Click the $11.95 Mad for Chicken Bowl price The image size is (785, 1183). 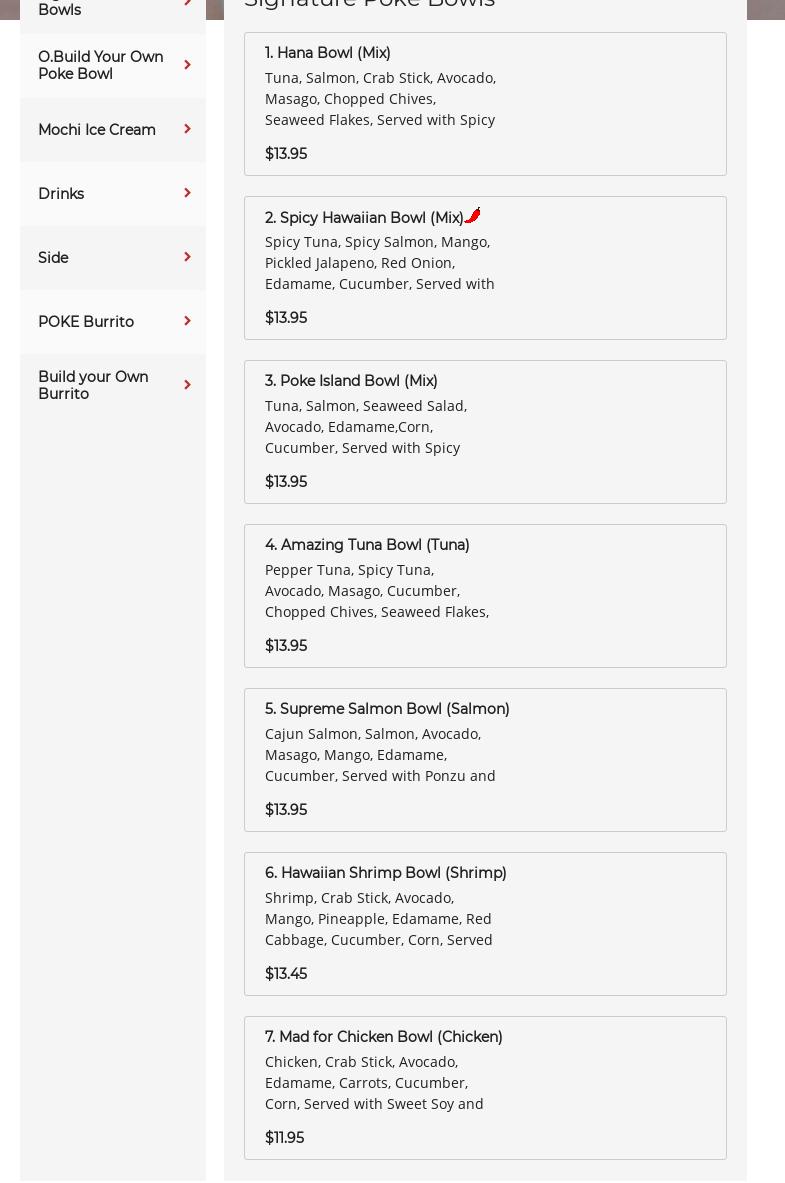tap(285, 1138)
